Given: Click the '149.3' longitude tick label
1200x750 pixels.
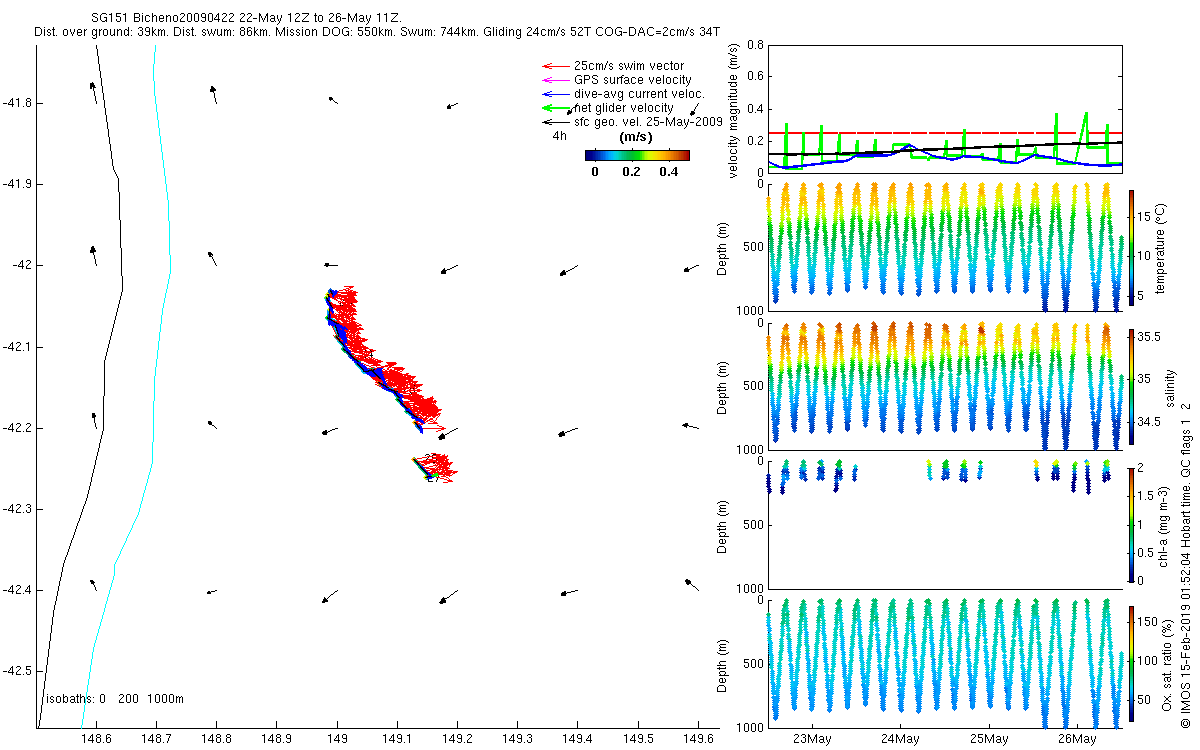Looking at the screenshot, I should pyautogui.click(x=517, y=739).
